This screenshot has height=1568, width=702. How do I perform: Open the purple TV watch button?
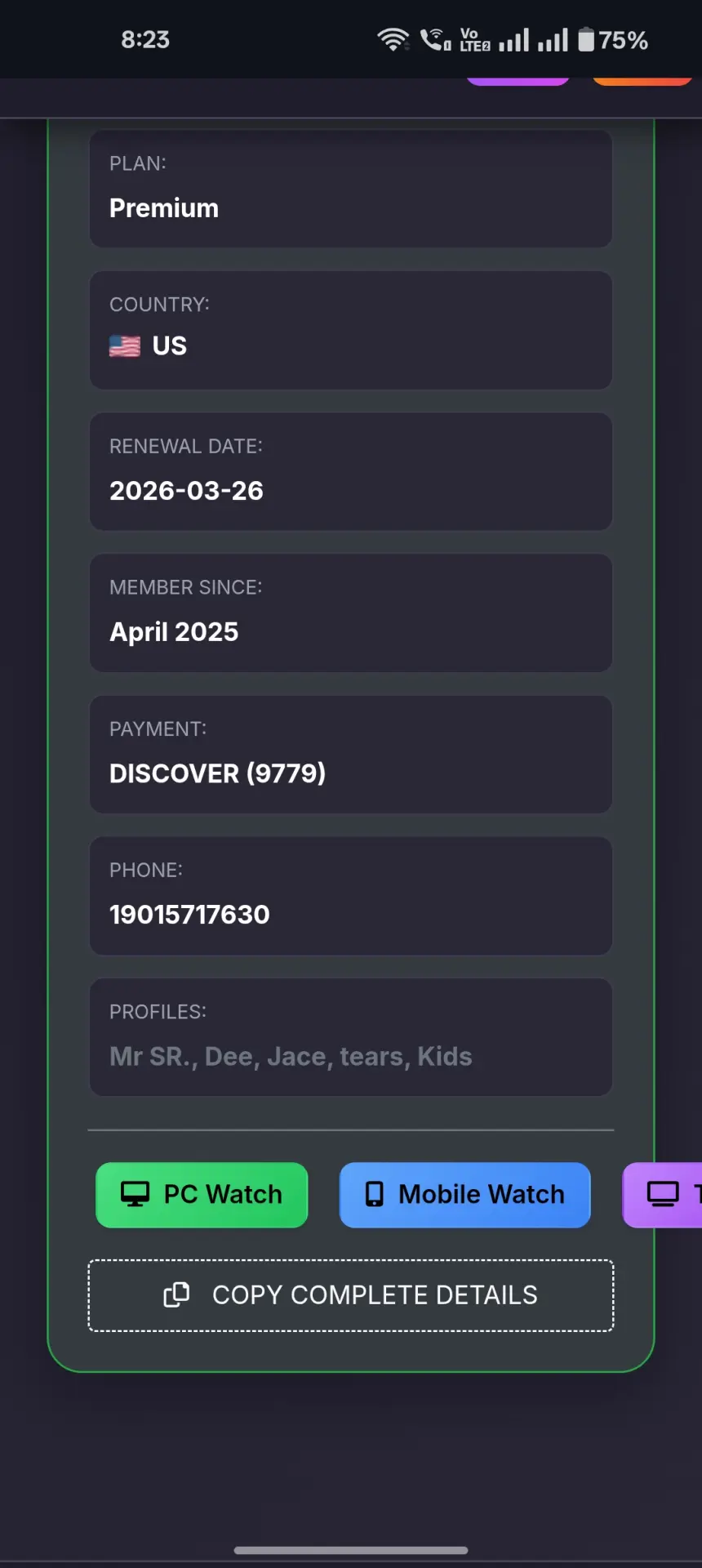click(663, 1195)
